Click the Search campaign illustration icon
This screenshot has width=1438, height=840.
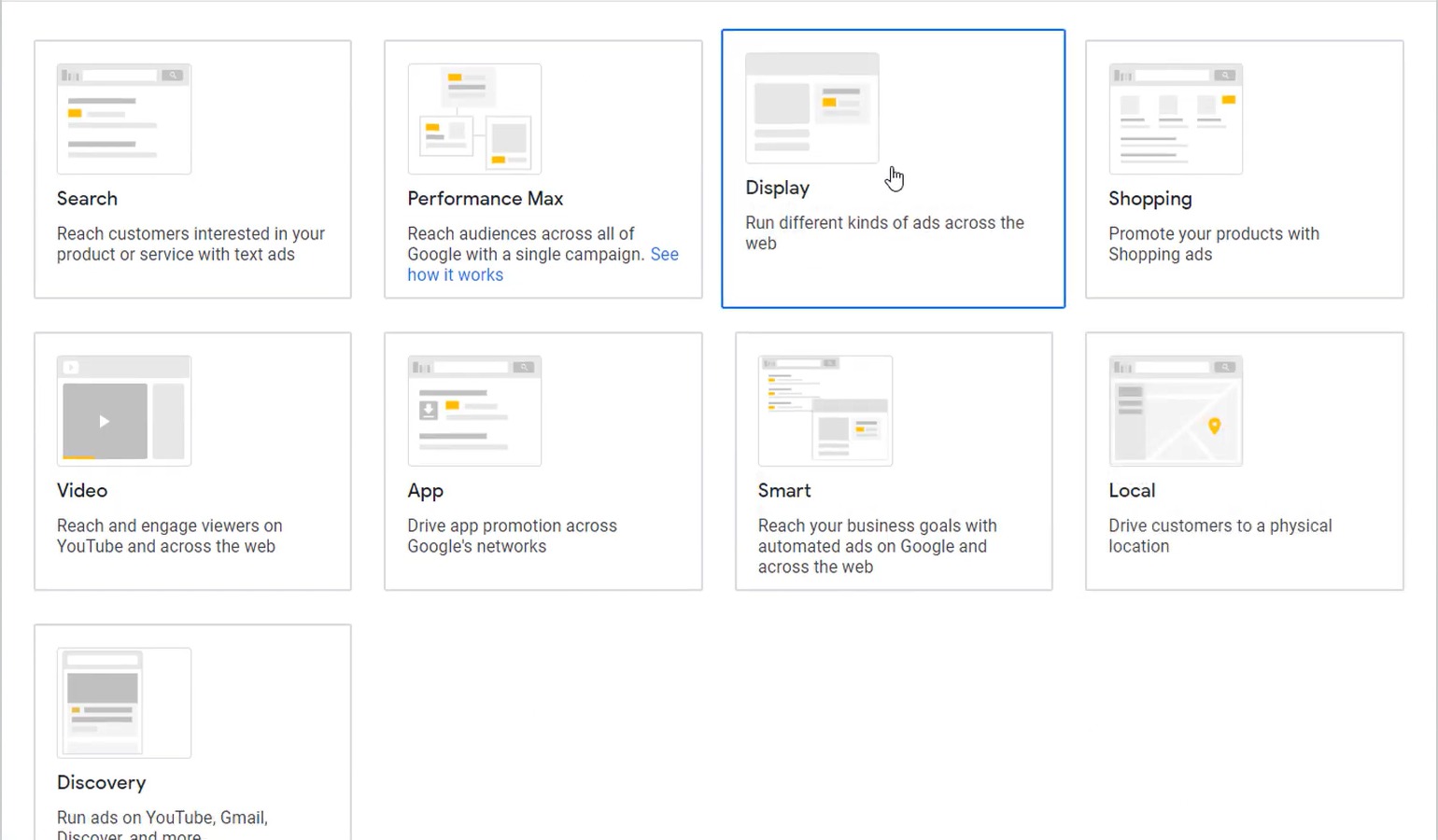[123, 119]
